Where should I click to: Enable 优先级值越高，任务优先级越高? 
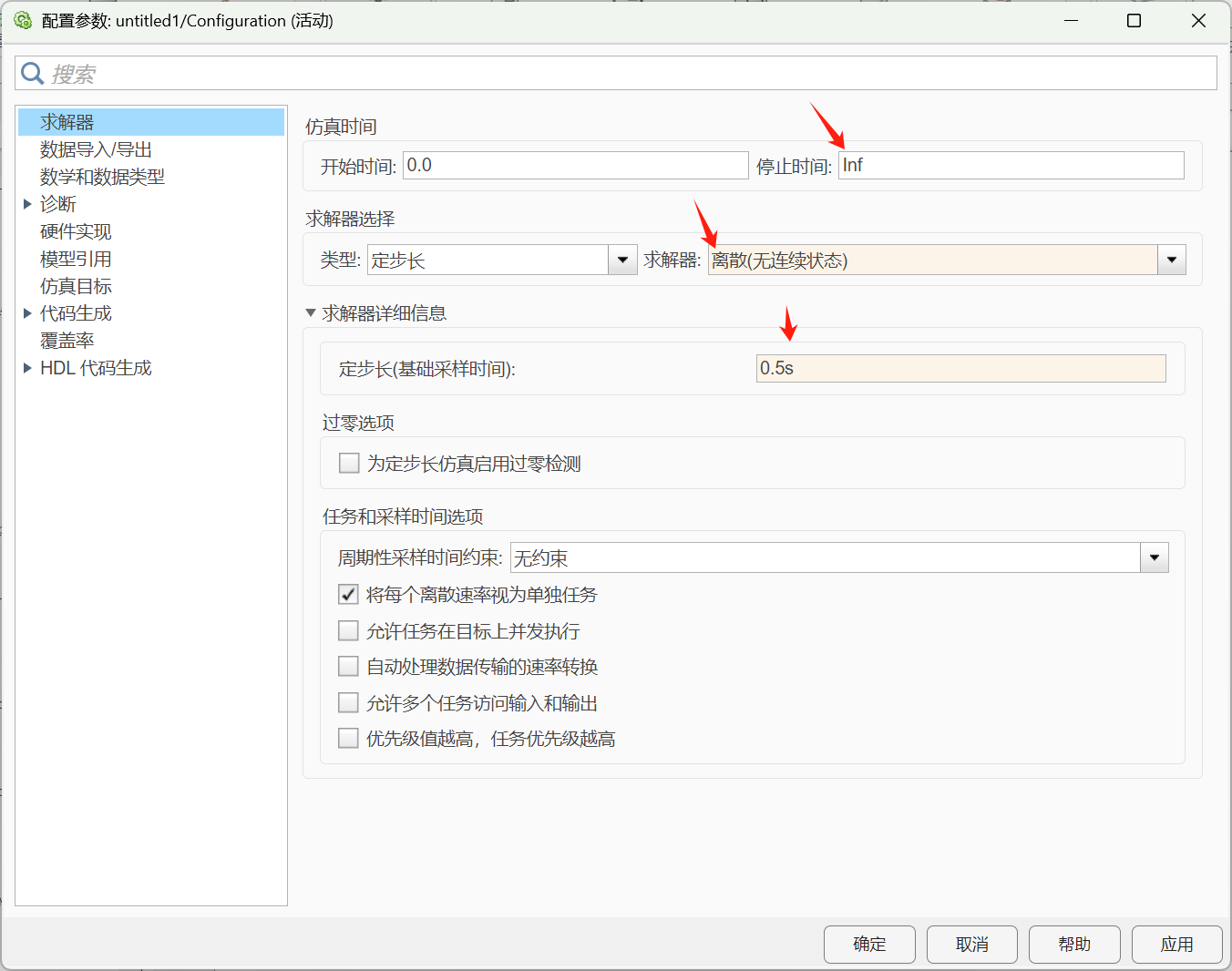tap(348, 738)
